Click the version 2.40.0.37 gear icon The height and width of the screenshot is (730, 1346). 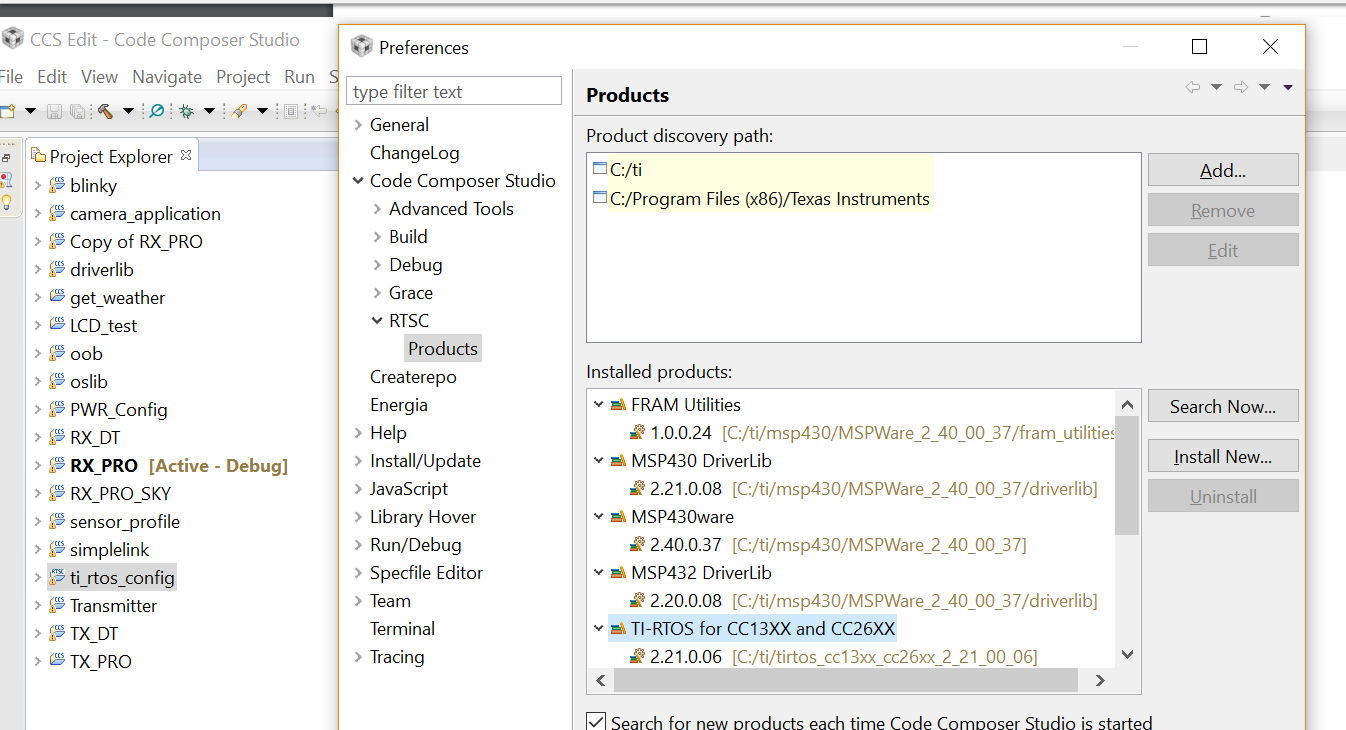(638, 545)
